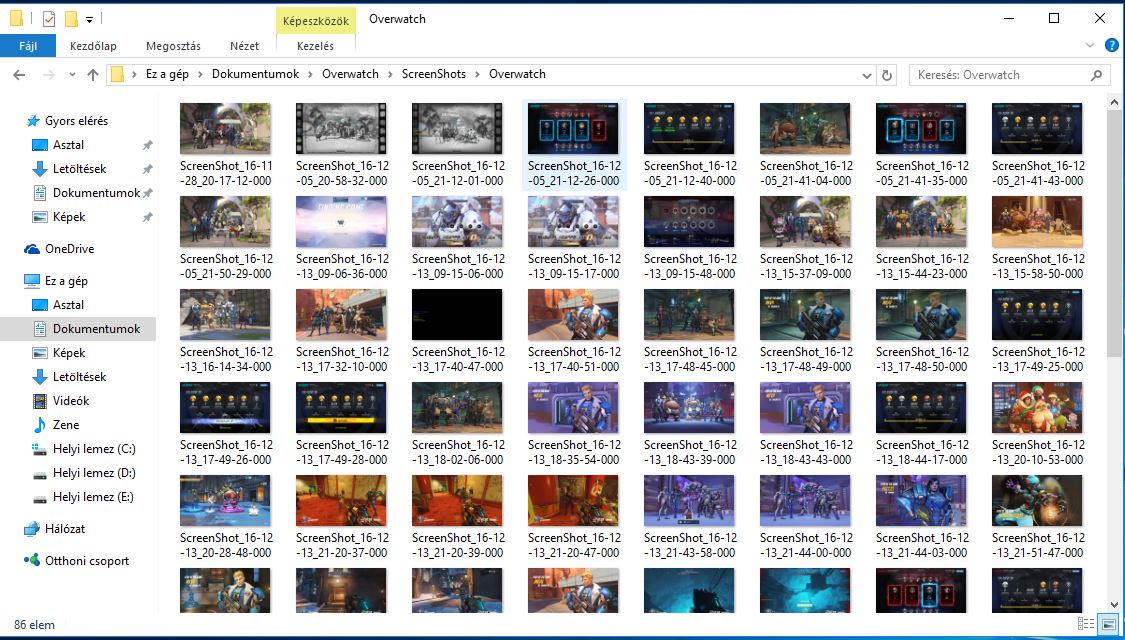Click the vertical scrollbar down arrow

click(x=1114, y=606)
